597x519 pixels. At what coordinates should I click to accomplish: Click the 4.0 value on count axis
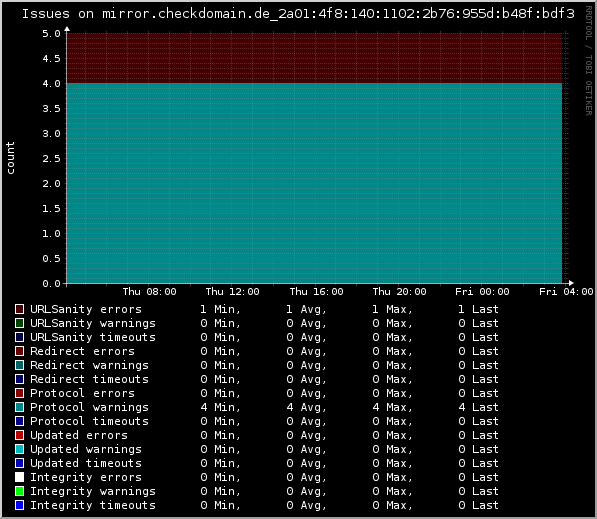(51, 83)
